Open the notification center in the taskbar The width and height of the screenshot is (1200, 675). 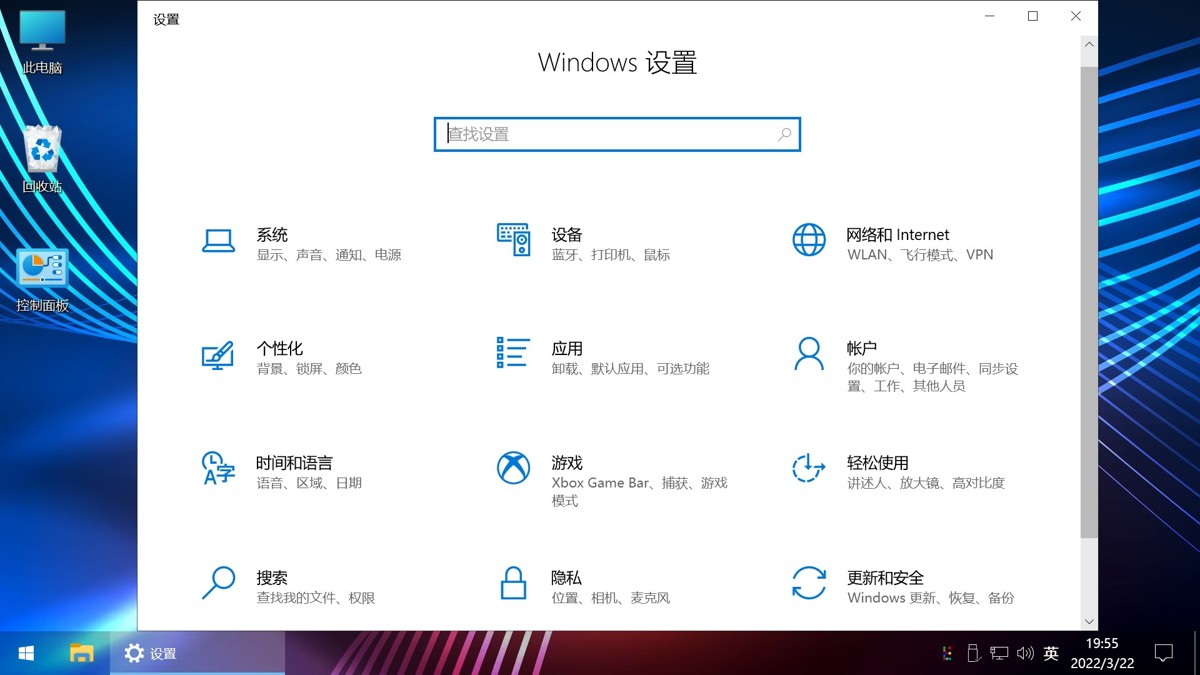coord(1163,653)
